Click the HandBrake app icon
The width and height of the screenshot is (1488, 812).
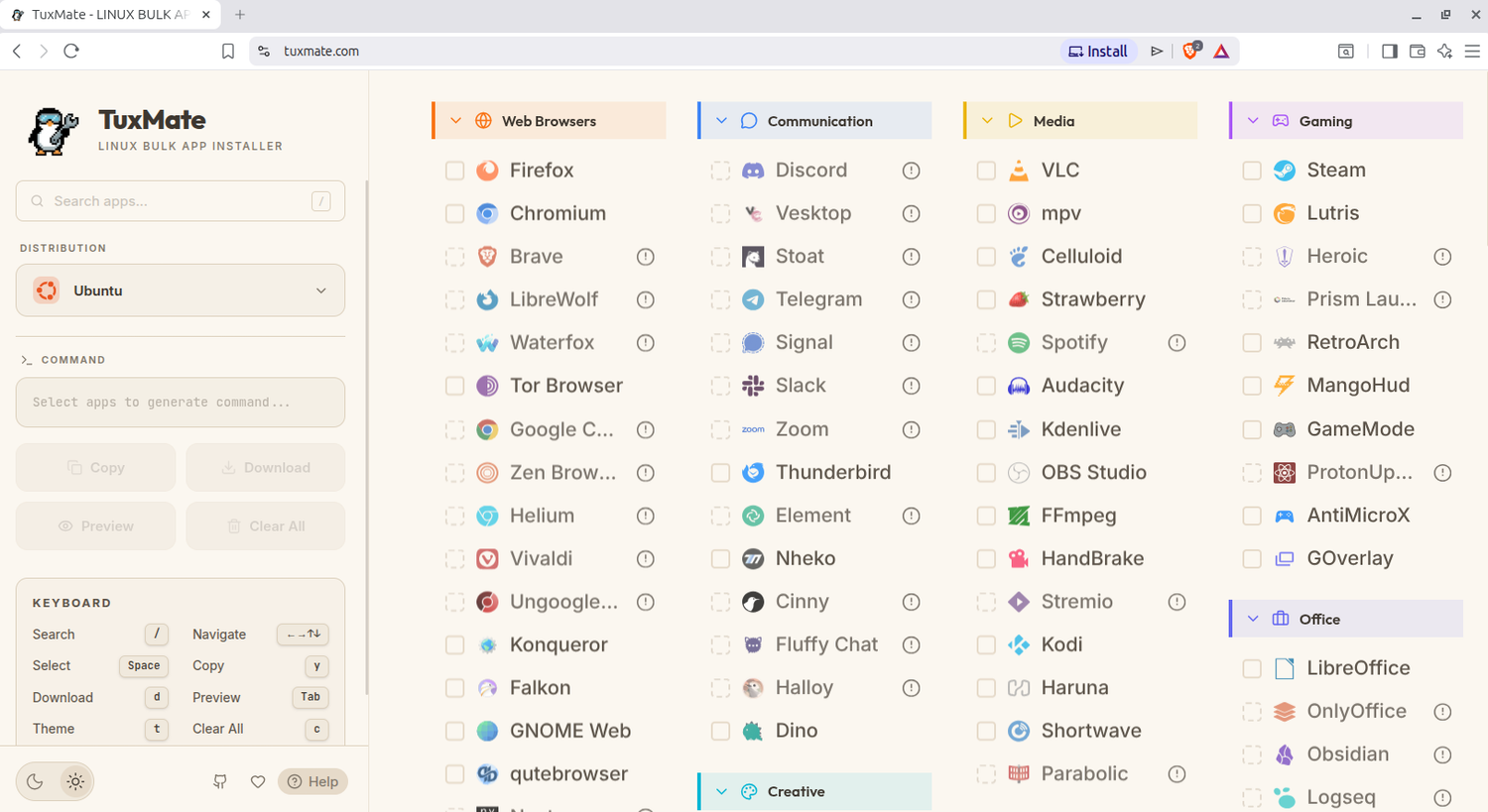pos(1019,558)
